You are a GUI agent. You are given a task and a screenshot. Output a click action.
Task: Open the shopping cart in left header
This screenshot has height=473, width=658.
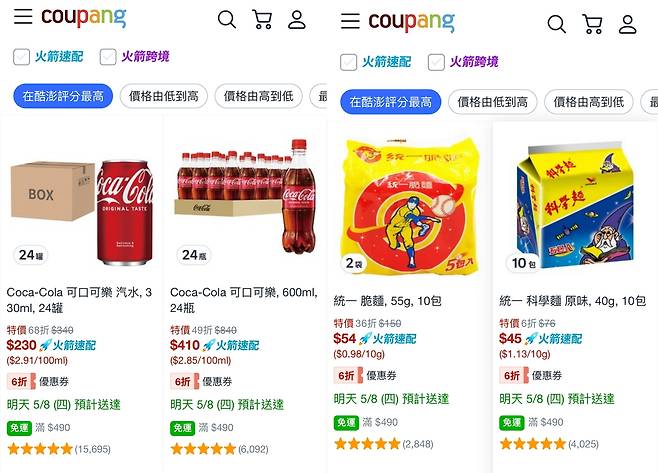(x=262, y=19)
